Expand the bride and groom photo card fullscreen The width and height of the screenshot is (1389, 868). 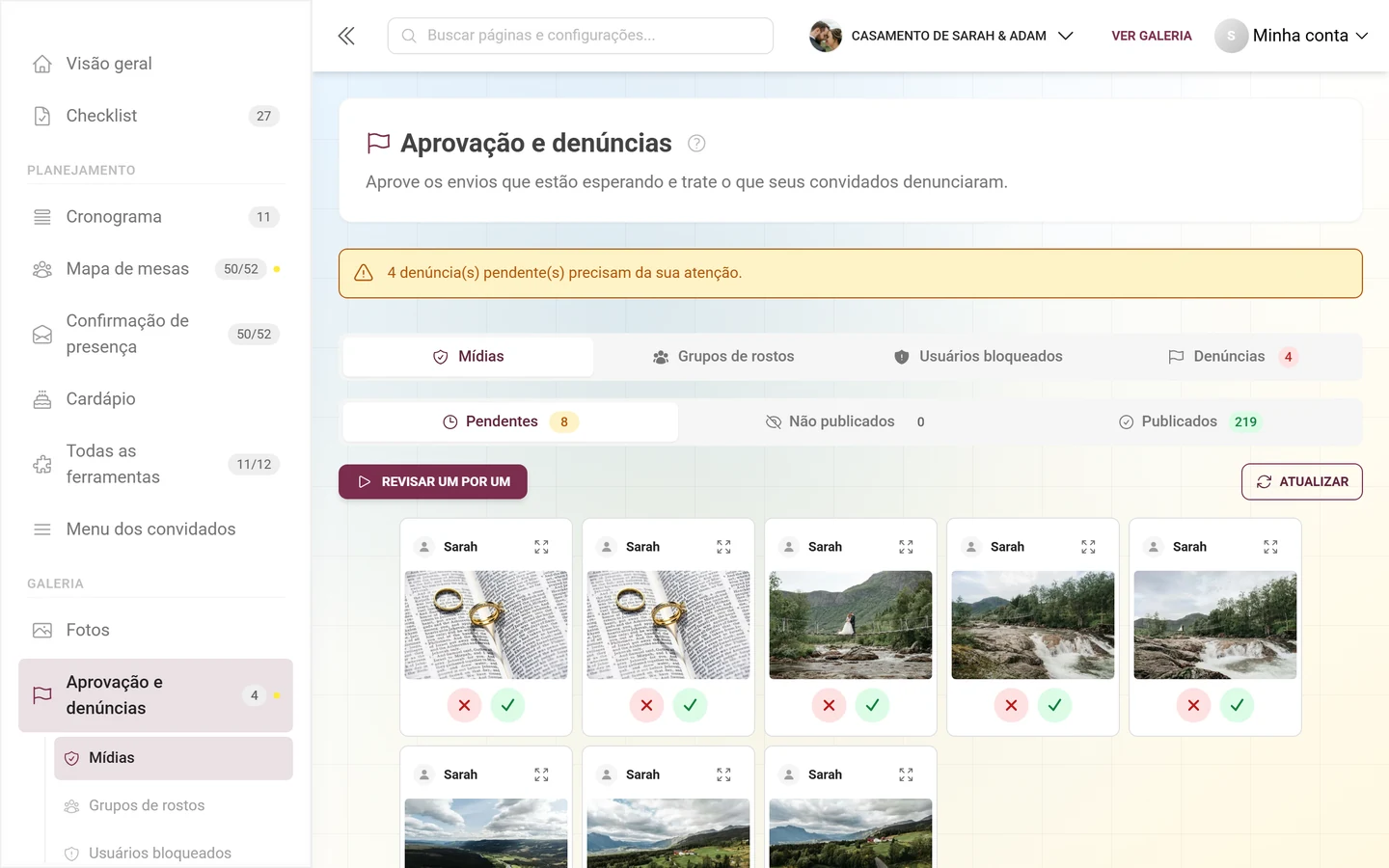point(906,547)
